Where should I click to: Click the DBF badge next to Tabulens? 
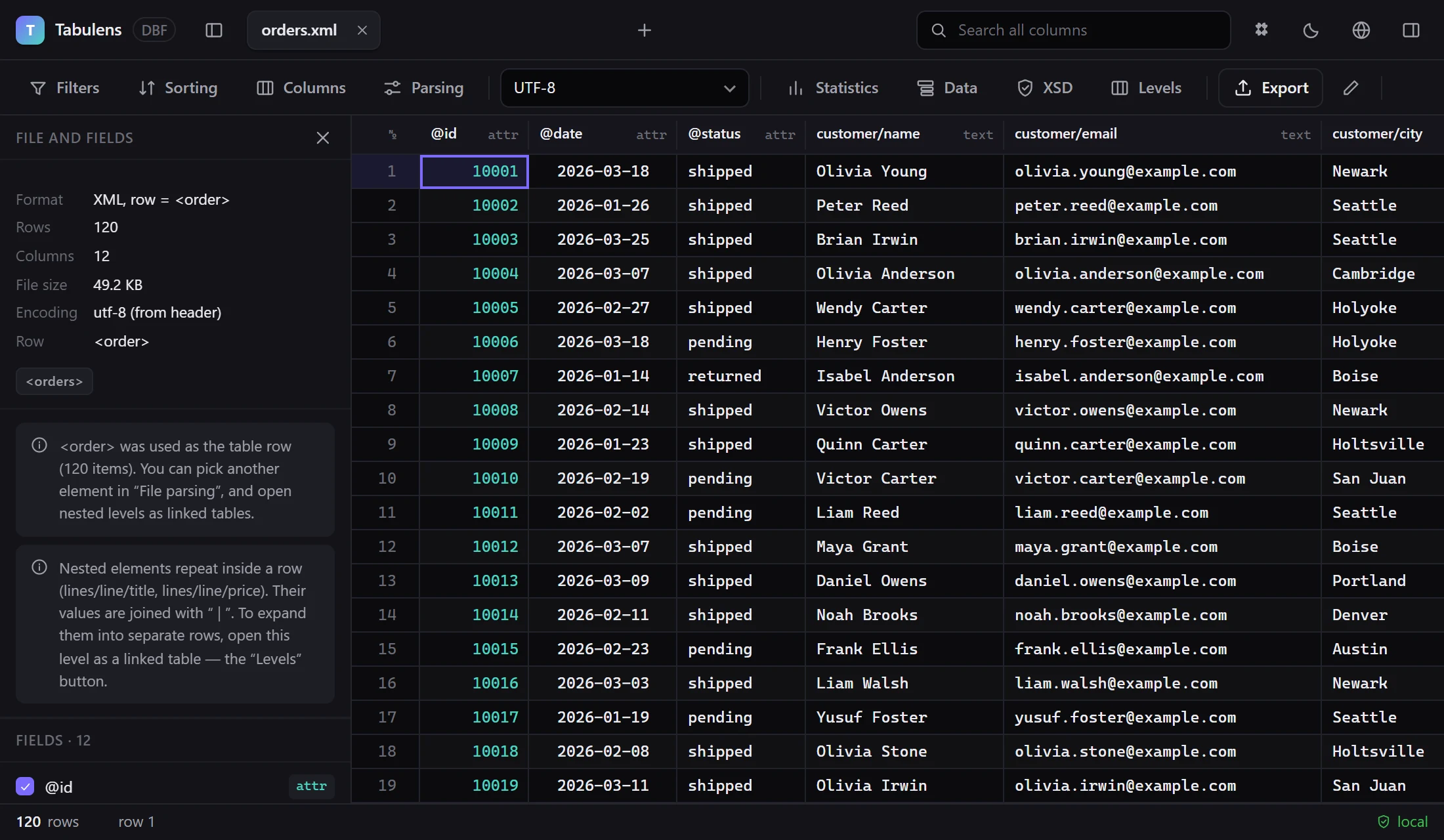tap(154, 30)
